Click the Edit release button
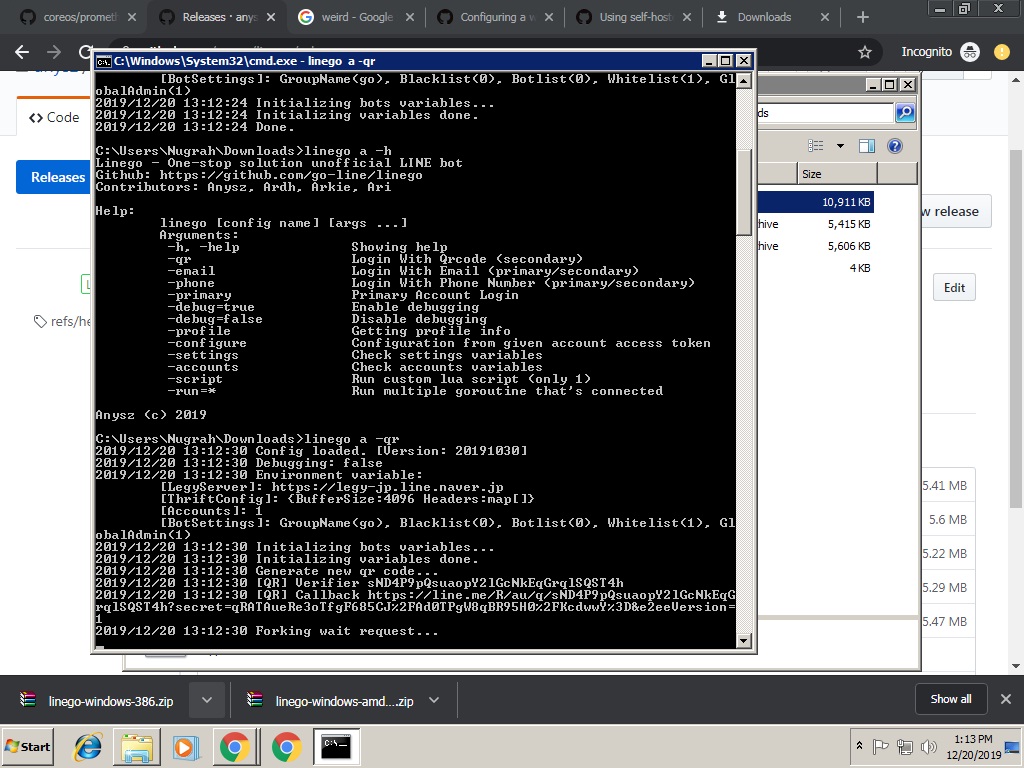 pyautogui.click(x=954, y=287)
